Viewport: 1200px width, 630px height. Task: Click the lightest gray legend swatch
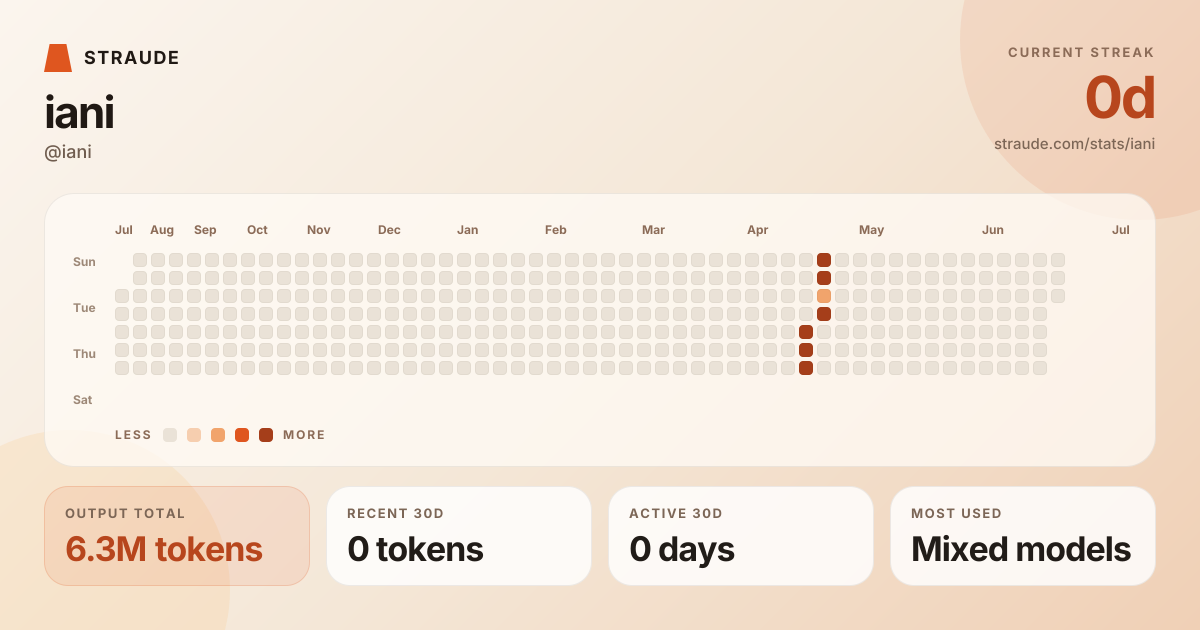point(170,435)
